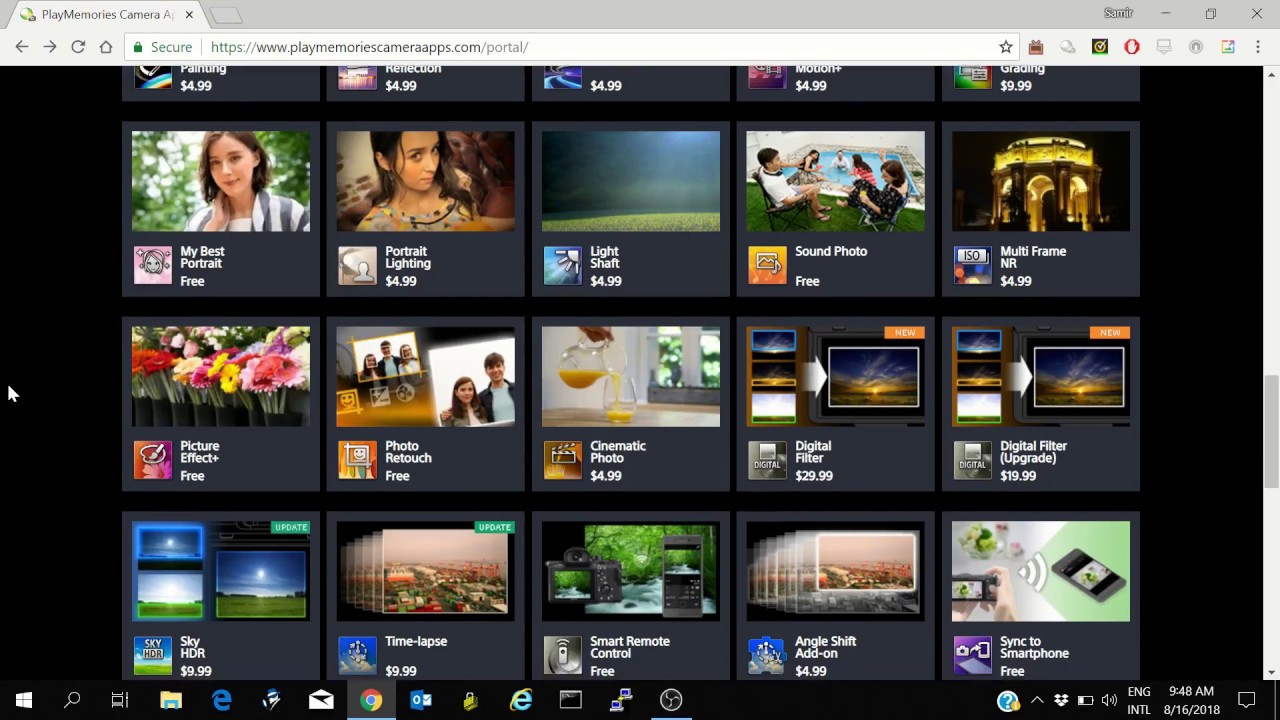This screenshot has height=720, width=1280.
Task: Open the Action Center notifications
Action: (1247, 700)
